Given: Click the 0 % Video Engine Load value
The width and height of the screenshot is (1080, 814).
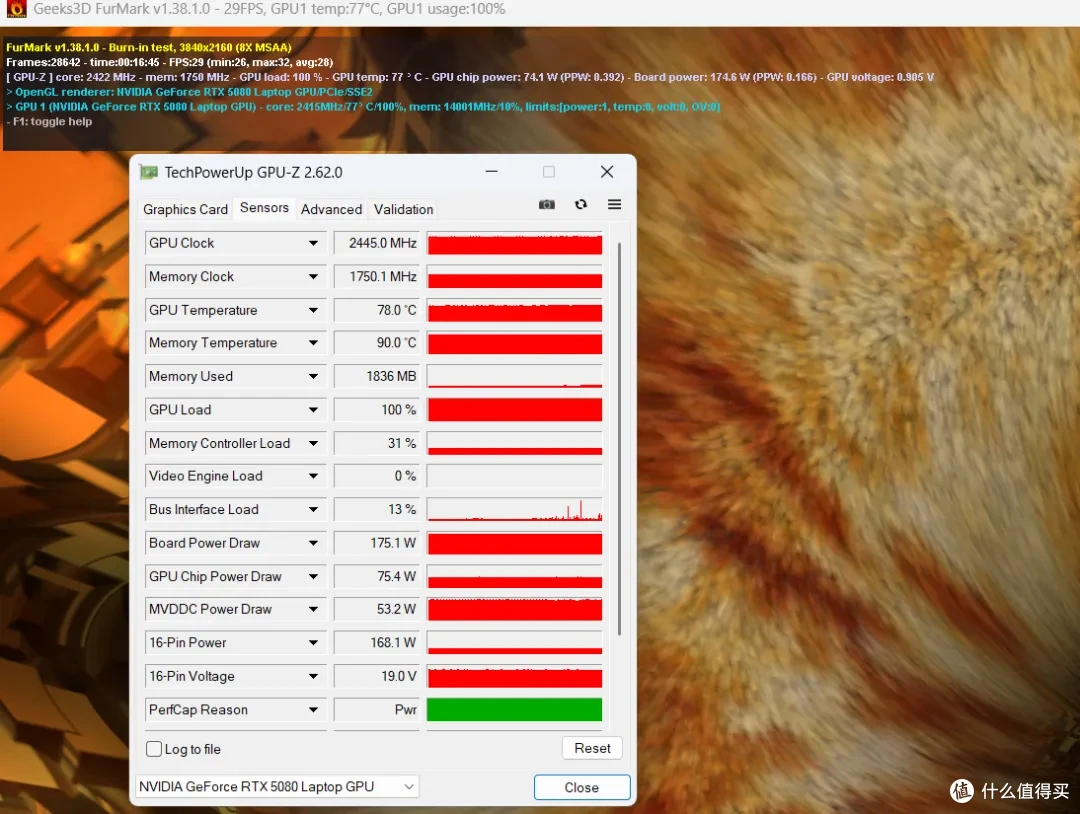Looking at the screenshot, I should point(376,476).
